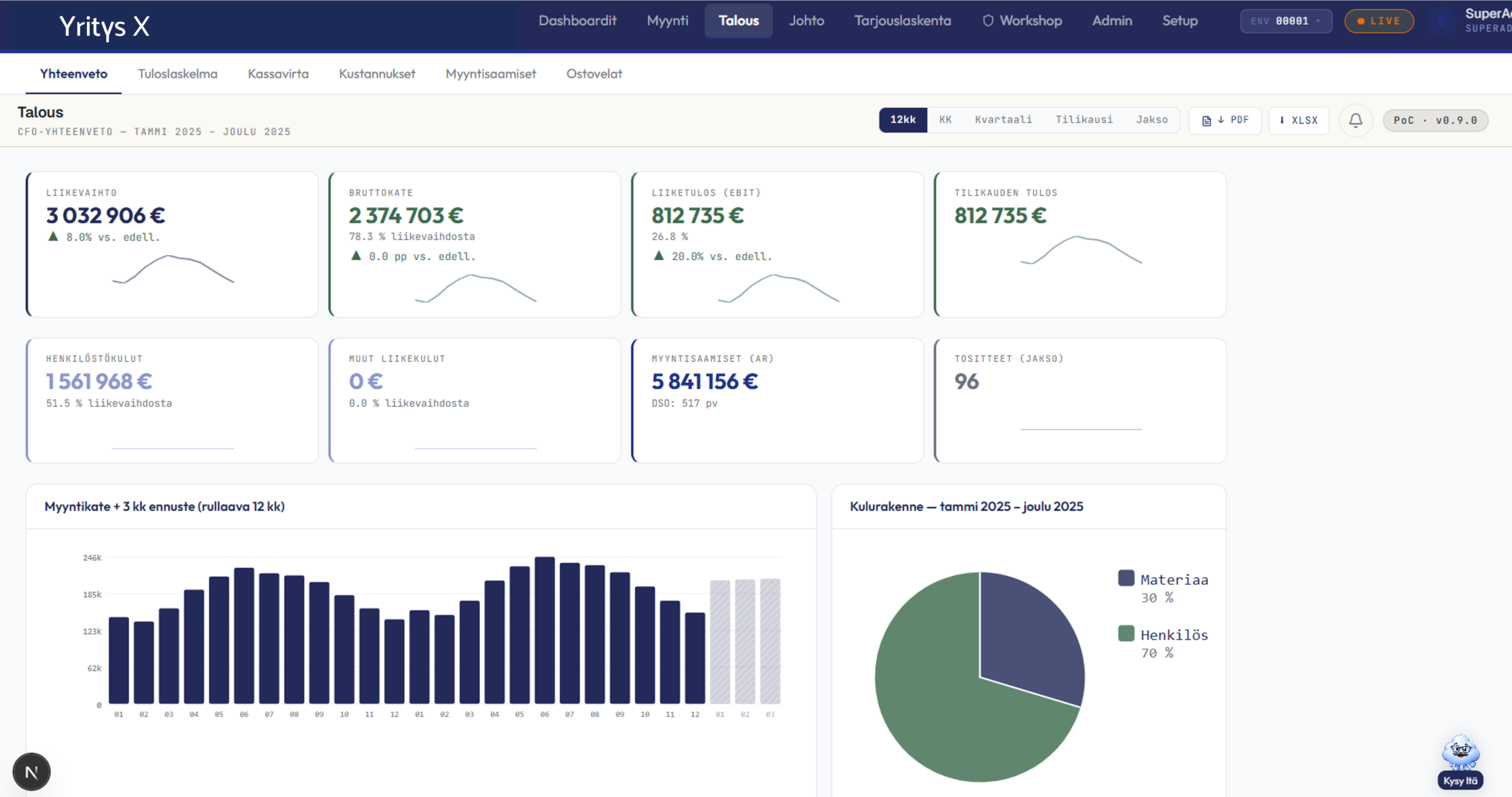
Task: Select the Tilikausi period option
Action: point(1084,119)
